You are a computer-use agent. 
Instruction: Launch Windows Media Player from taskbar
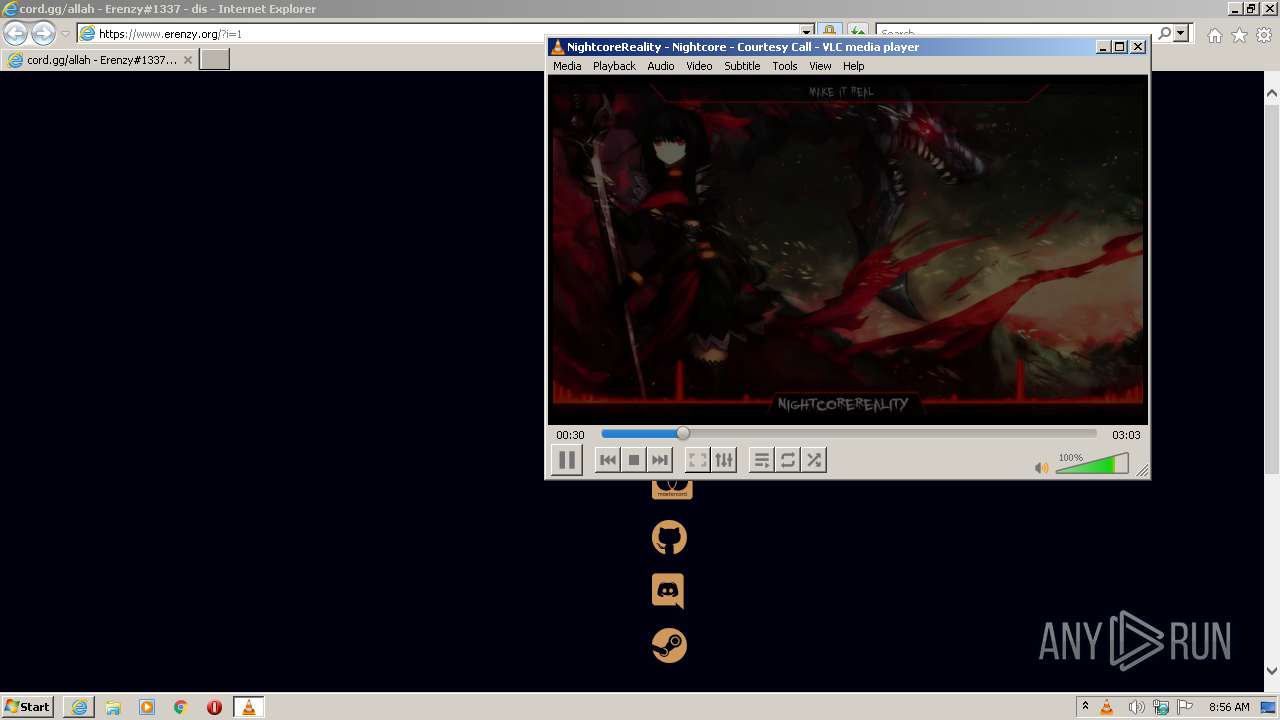(147, 706)
